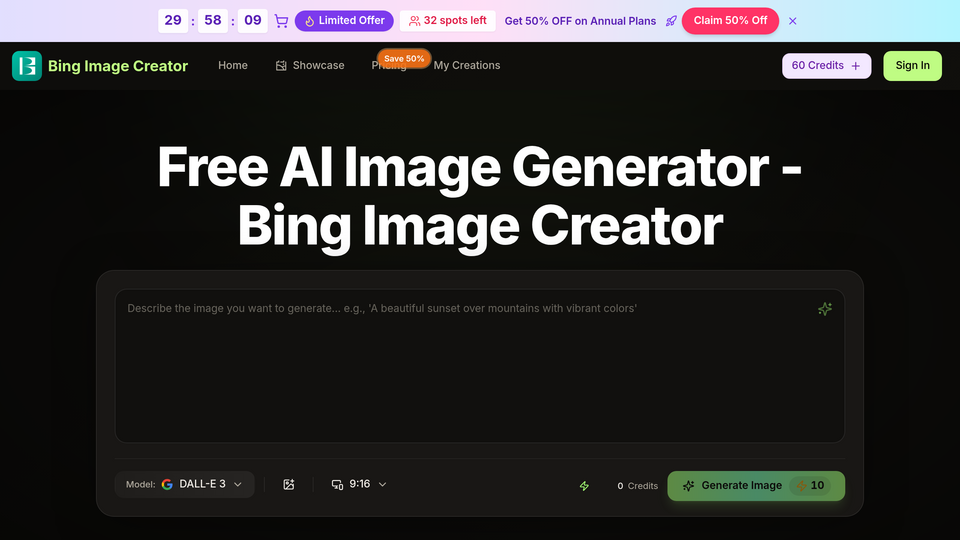Click the Sign In button
This screenshot has height=540, width=960.
point(912,66)
